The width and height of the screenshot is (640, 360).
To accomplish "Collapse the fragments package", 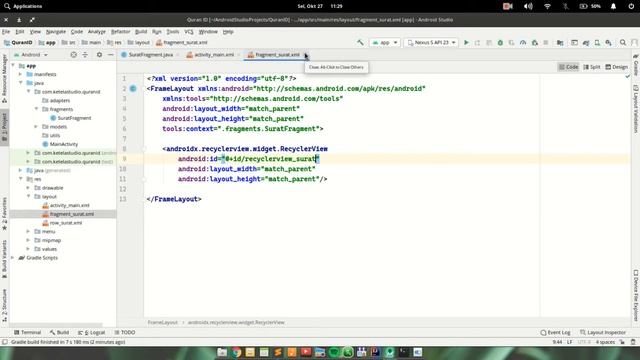I will click(36, 109).
